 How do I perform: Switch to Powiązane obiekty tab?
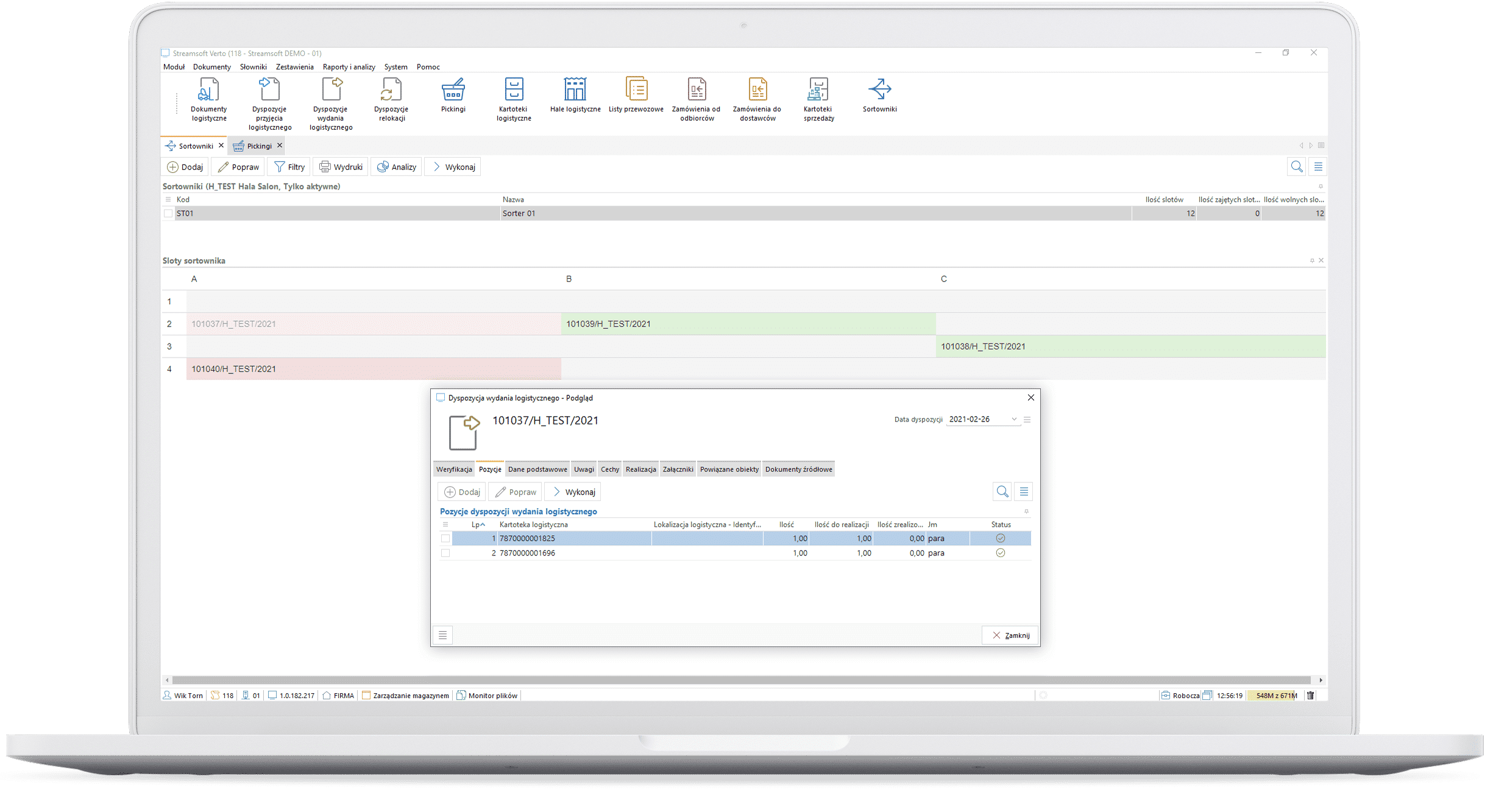pyautogui.click(x=729, y=469)
